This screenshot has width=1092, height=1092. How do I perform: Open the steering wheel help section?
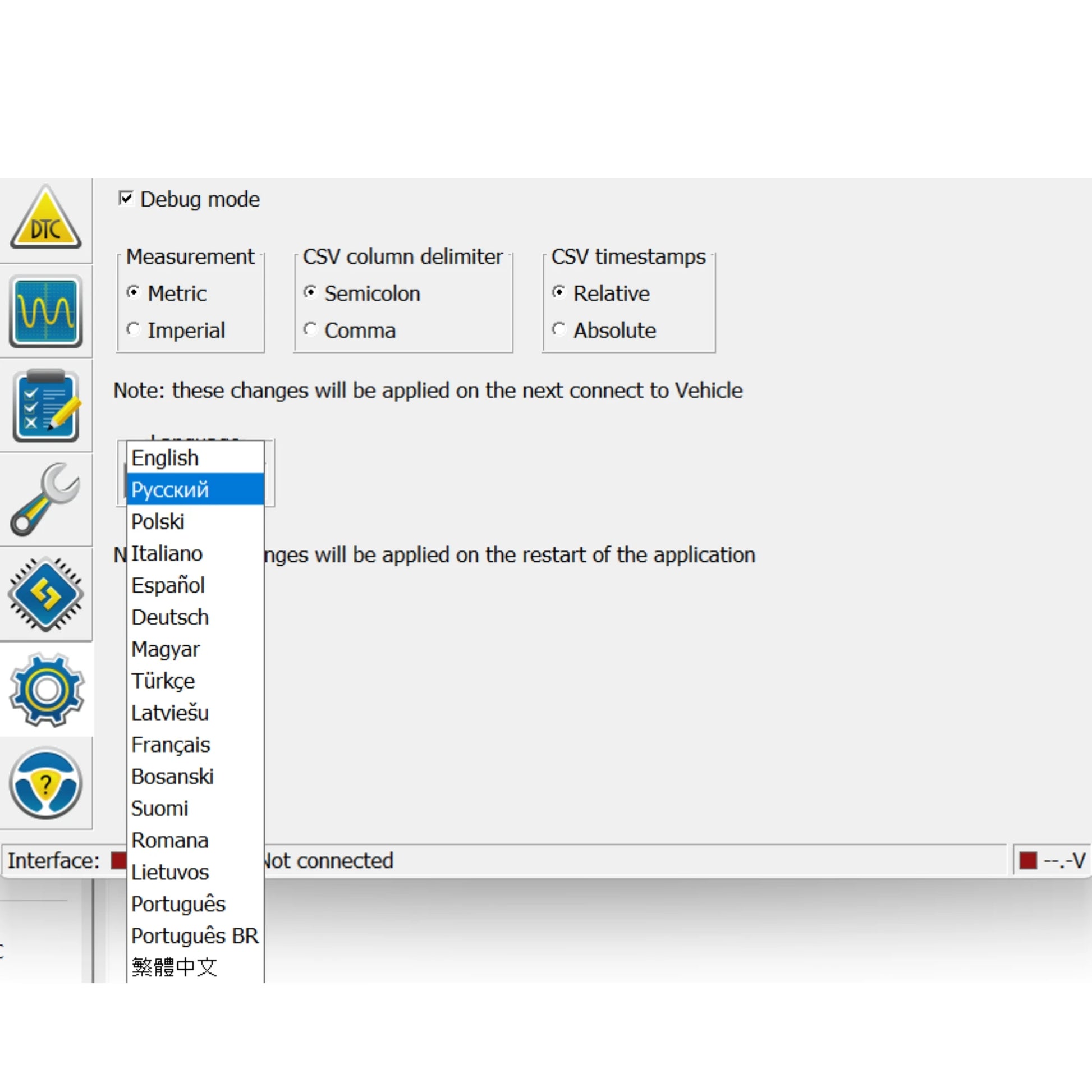tap(46, 783)
